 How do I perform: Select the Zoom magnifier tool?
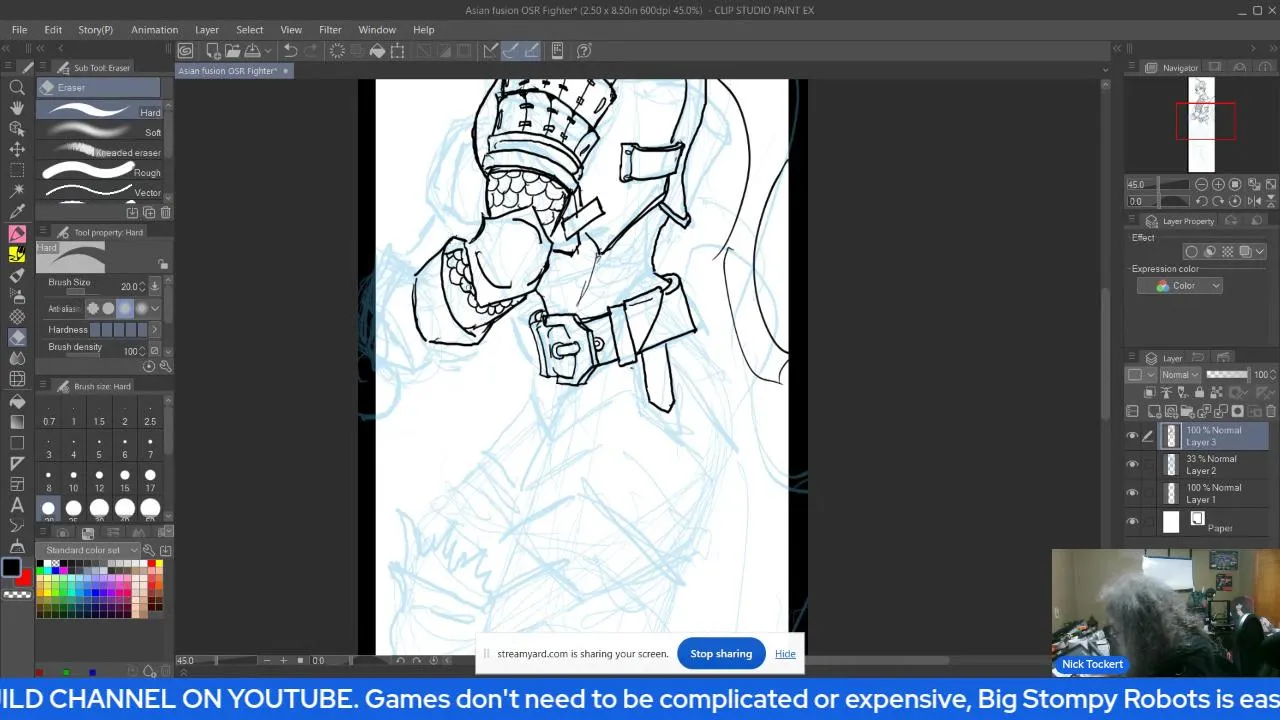(x=17, y=87)
